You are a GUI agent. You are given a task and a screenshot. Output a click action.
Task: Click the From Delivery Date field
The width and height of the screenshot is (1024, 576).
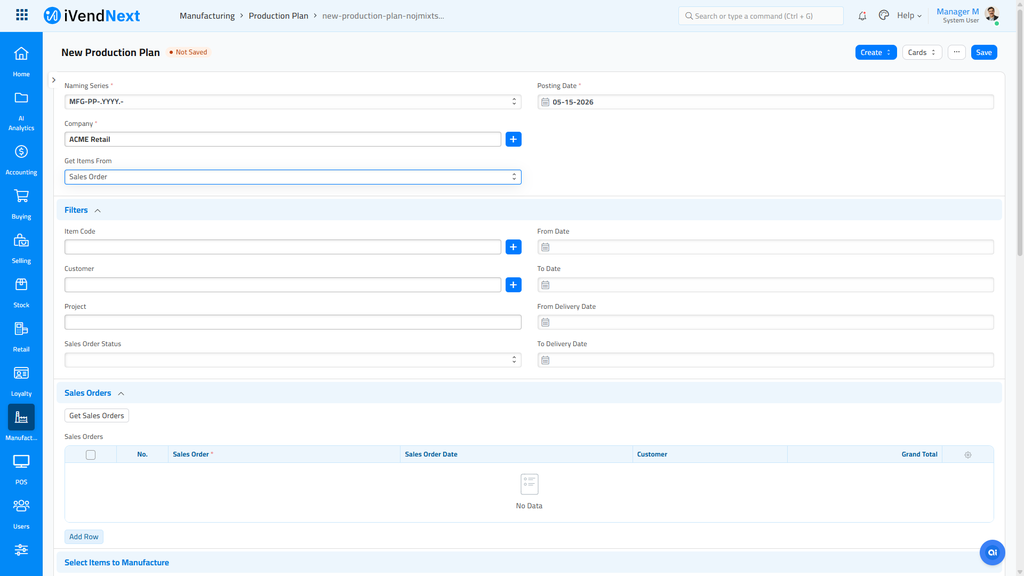(765, 322)
